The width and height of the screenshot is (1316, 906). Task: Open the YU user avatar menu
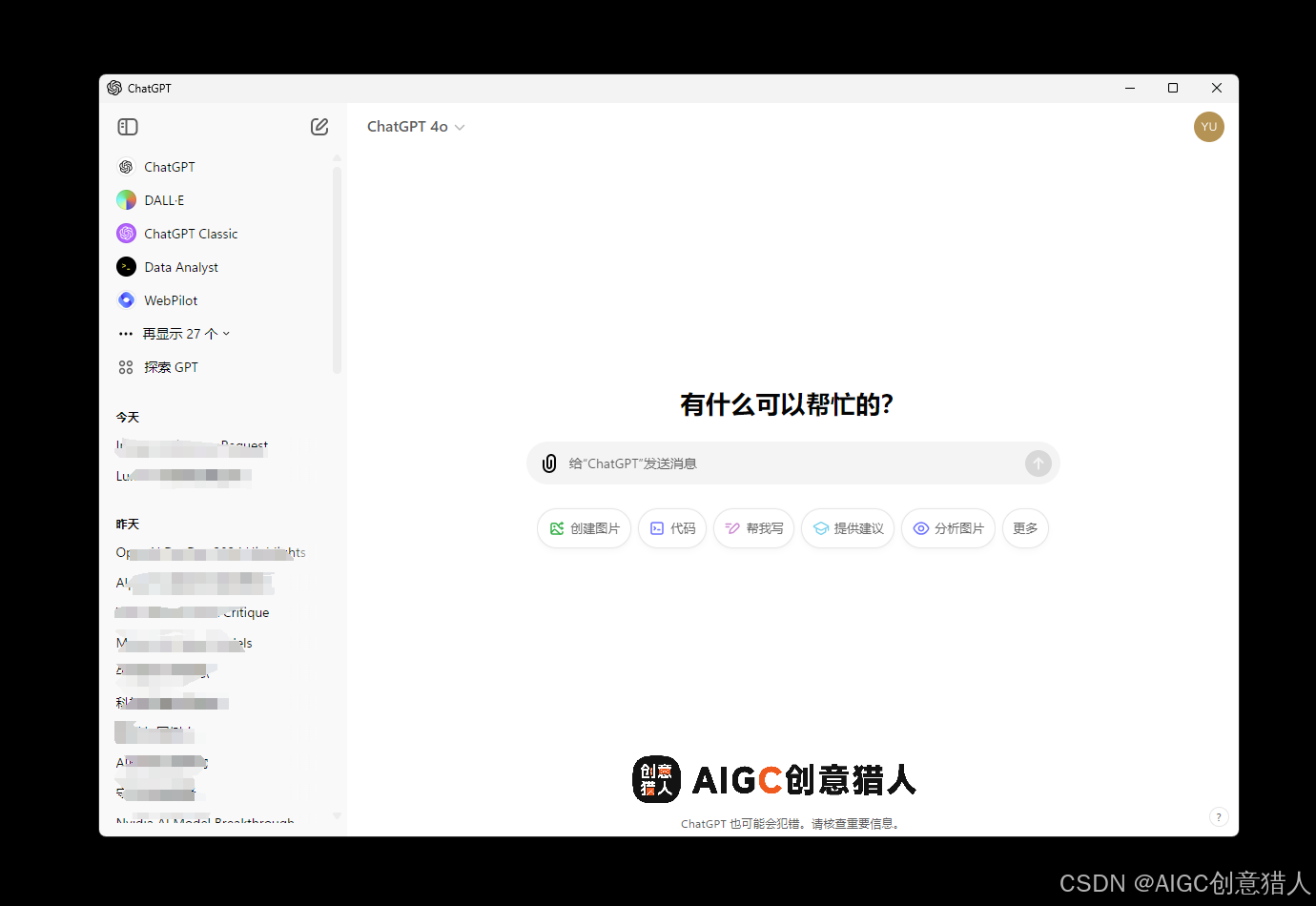[1208, 127]
